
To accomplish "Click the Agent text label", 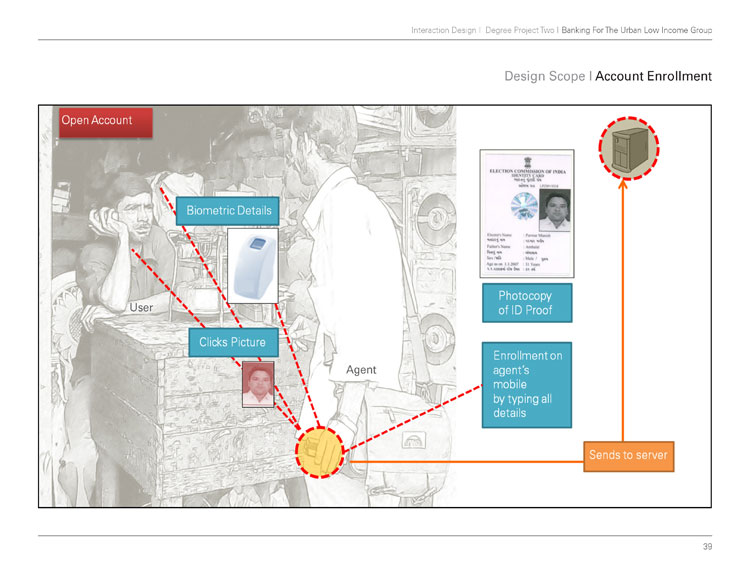I will (x=361, y=370).
